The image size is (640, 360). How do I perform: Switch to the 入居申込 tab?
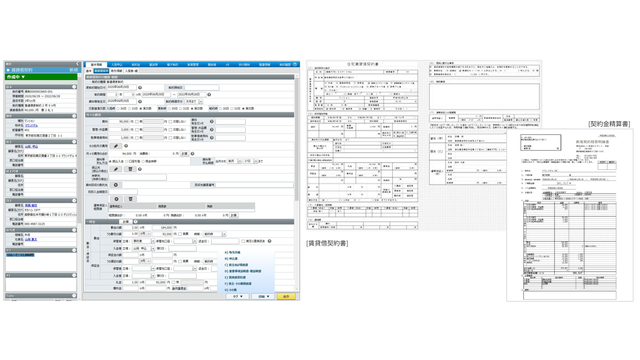click(117, 64)
